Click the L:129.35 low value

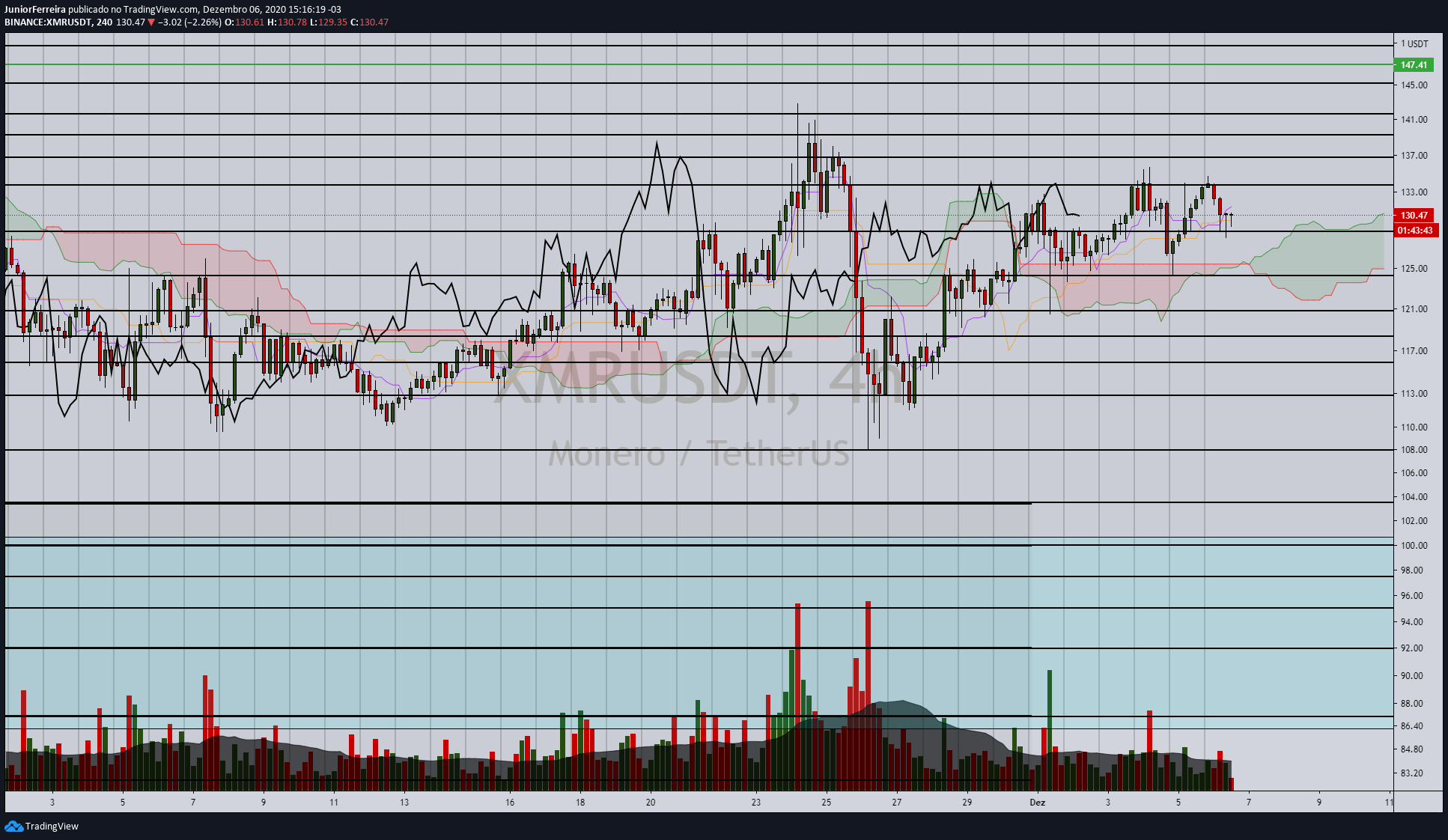click(329, 22)
